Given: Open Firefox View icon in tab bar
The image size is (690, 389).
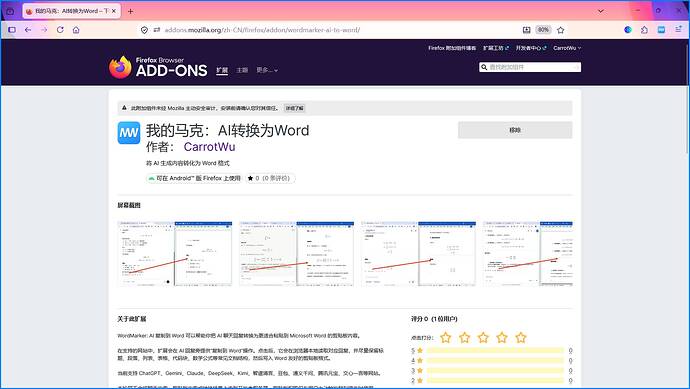Looking at the screenshot, I should pyautogui.click(x=10, y=11).
